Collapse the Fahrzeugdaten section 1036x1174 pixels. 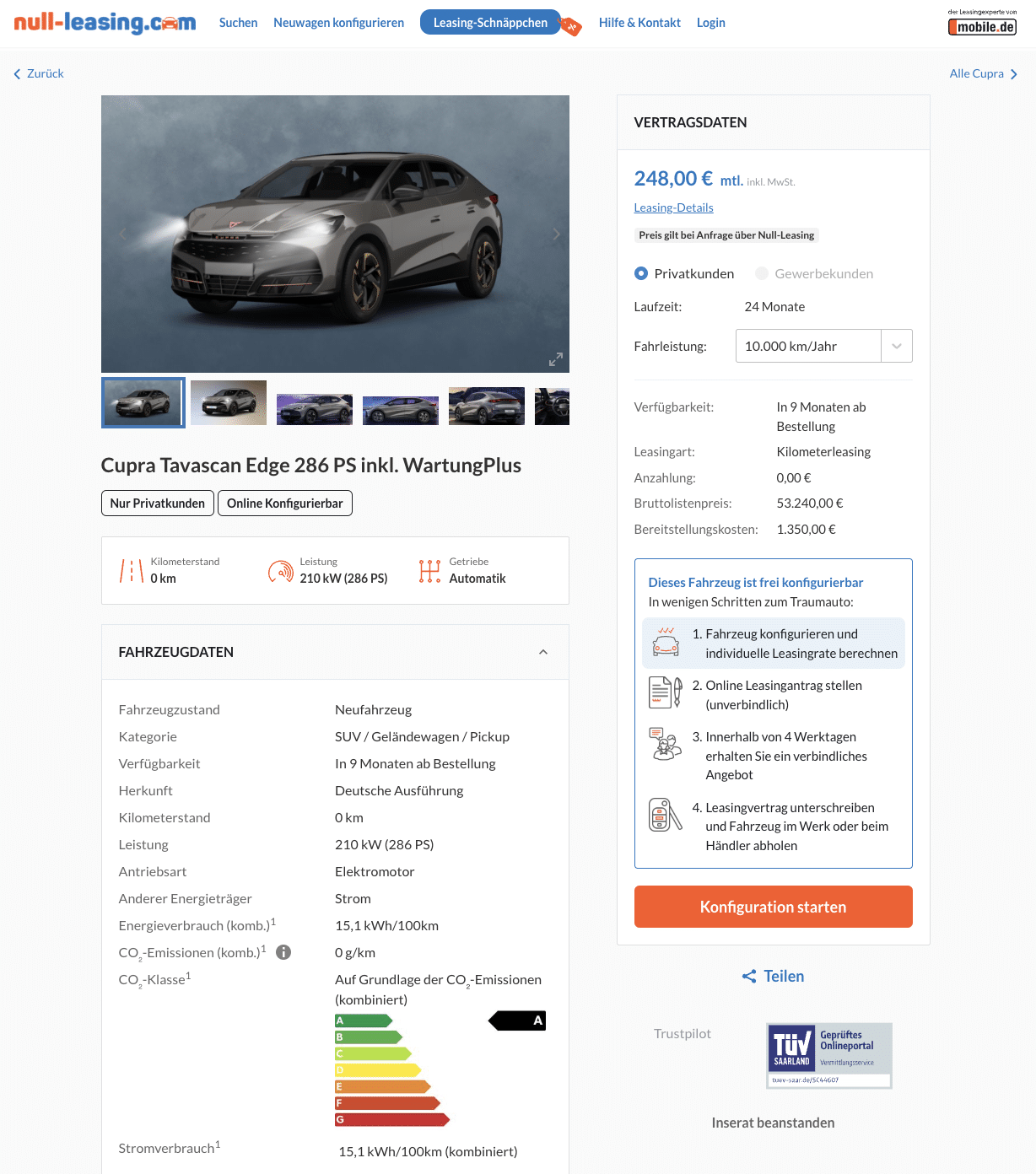tap(543, 652)
